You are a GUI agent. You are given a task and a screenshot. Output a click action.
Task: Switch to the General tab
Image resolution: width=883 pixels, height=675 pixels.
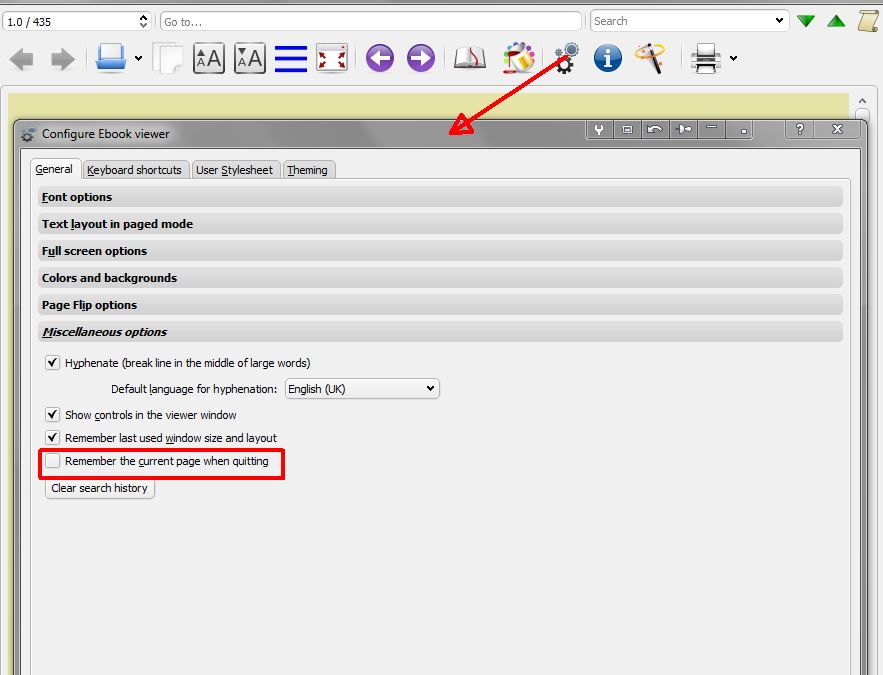(x=54, y=169)
